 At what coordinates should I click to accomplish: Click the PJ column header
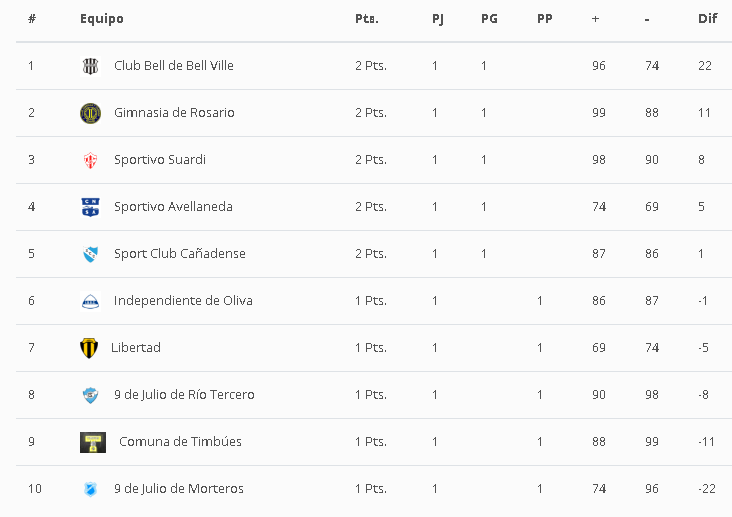[x=438, y=19]
